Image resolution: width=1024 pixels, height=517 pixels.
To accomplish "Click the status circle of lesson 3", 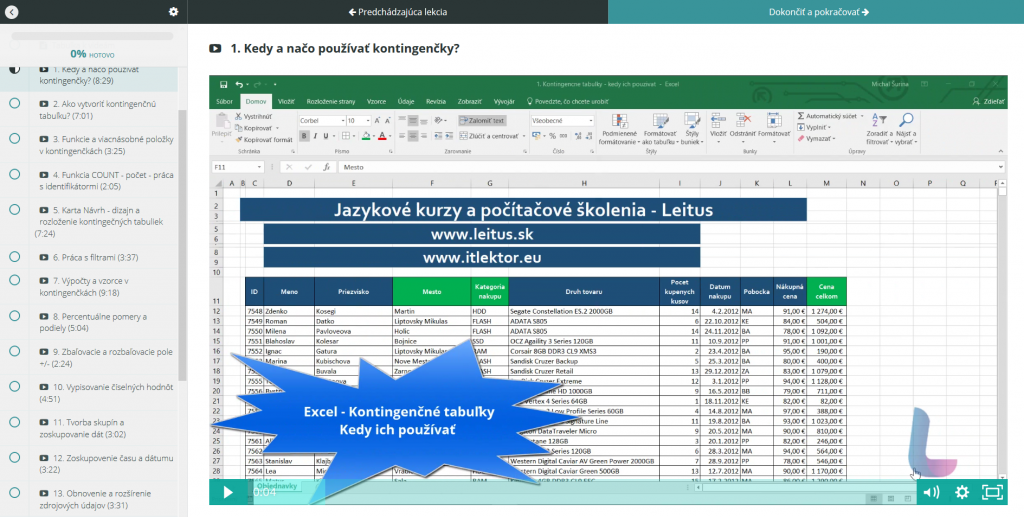I will (14, 138).
